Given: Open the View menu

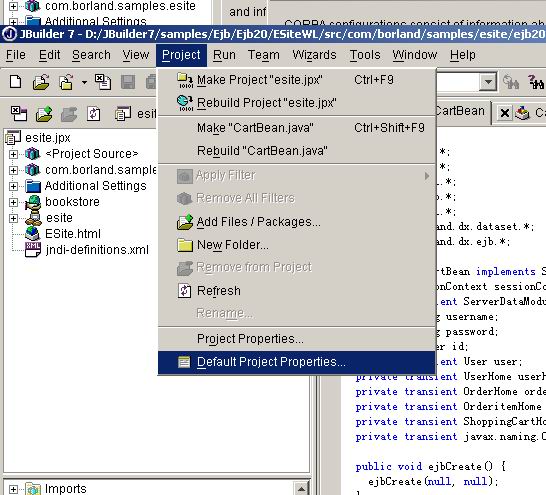Looking at the screenshot, I should pos(135,55).
